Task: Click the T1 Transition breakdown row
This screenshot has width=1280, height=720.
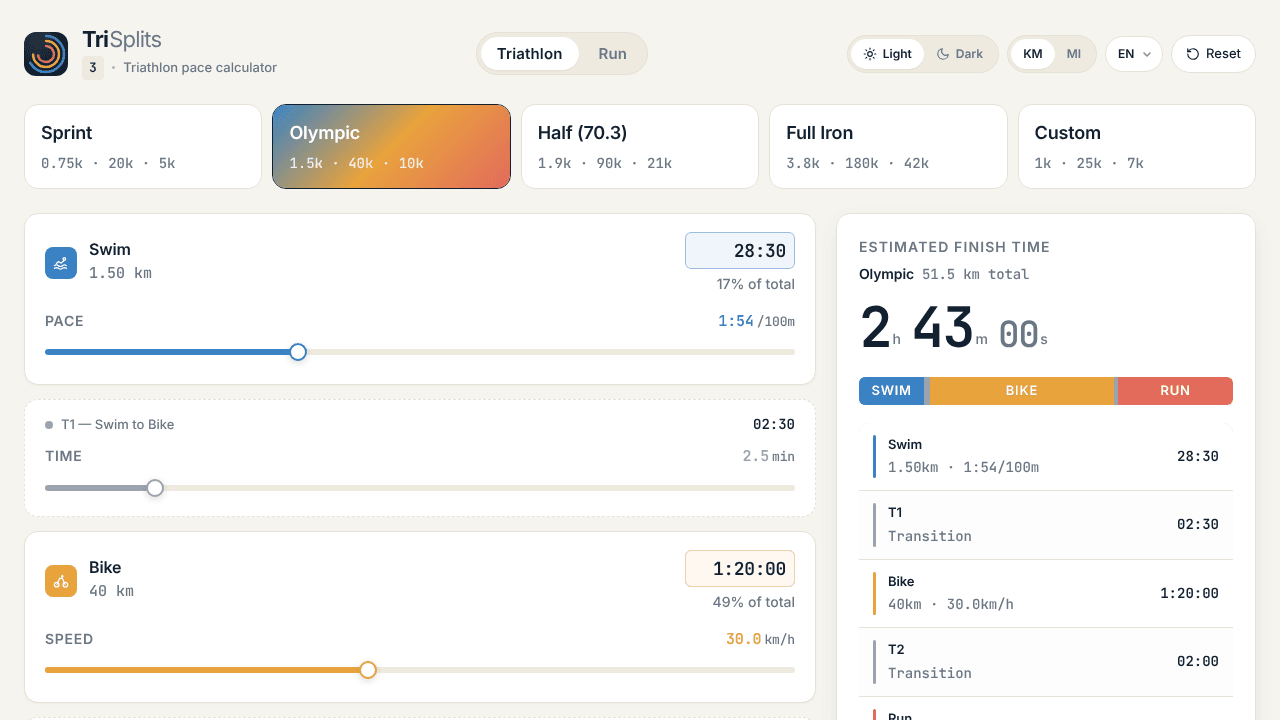Action: 1046,525
